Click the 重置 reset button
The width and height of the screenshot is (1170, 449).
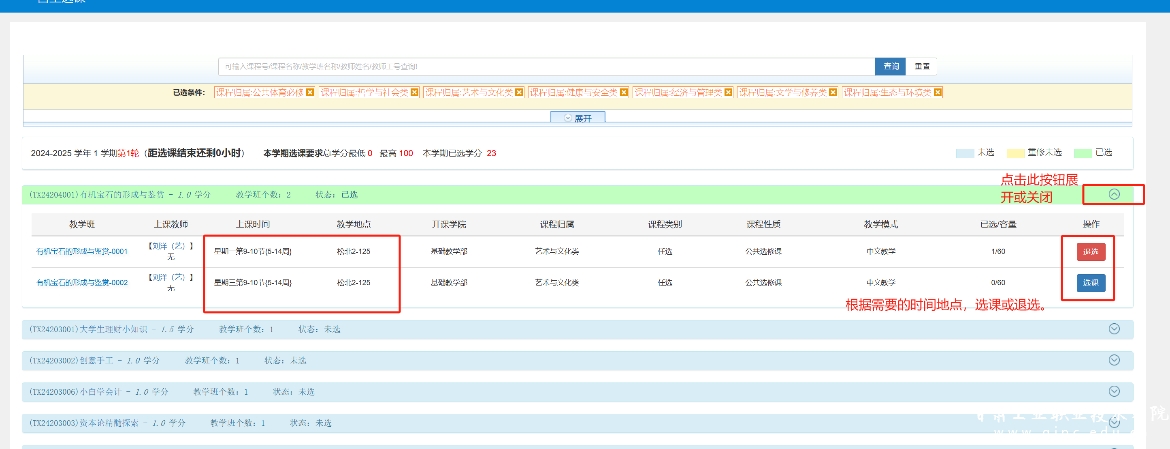click(922, 66)
